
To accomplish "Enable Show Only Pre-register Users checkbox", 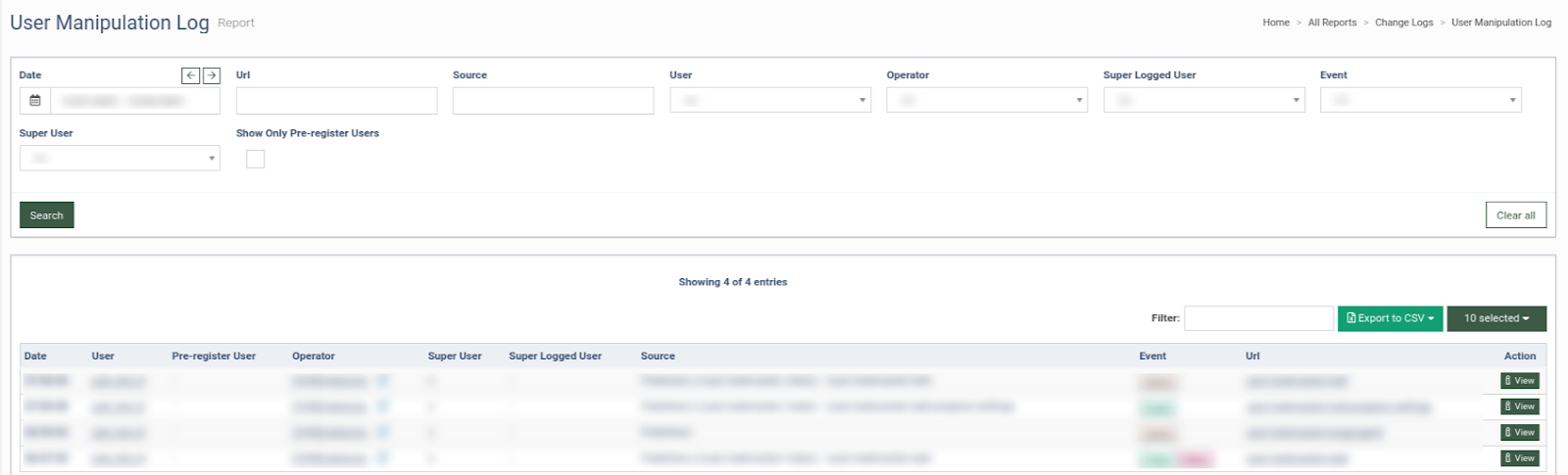I will point(255,159).
